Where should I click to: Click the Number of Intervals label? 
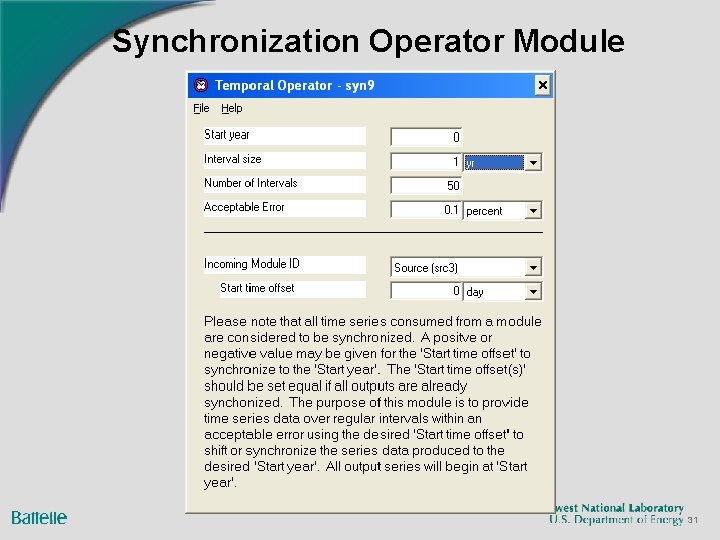285,184
